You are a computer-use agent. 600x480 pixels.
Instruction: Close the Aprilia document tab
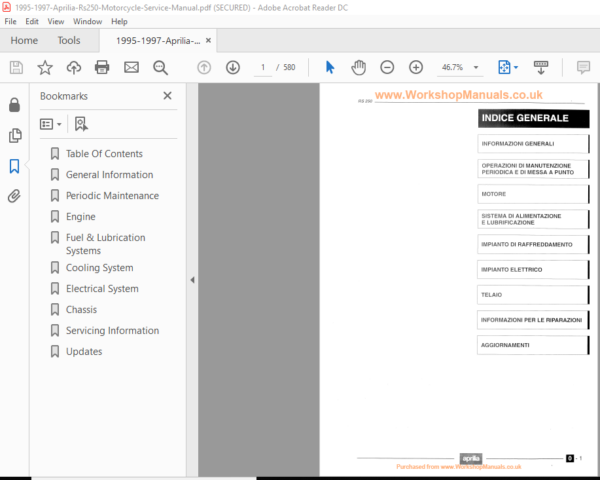click(209, 40)
